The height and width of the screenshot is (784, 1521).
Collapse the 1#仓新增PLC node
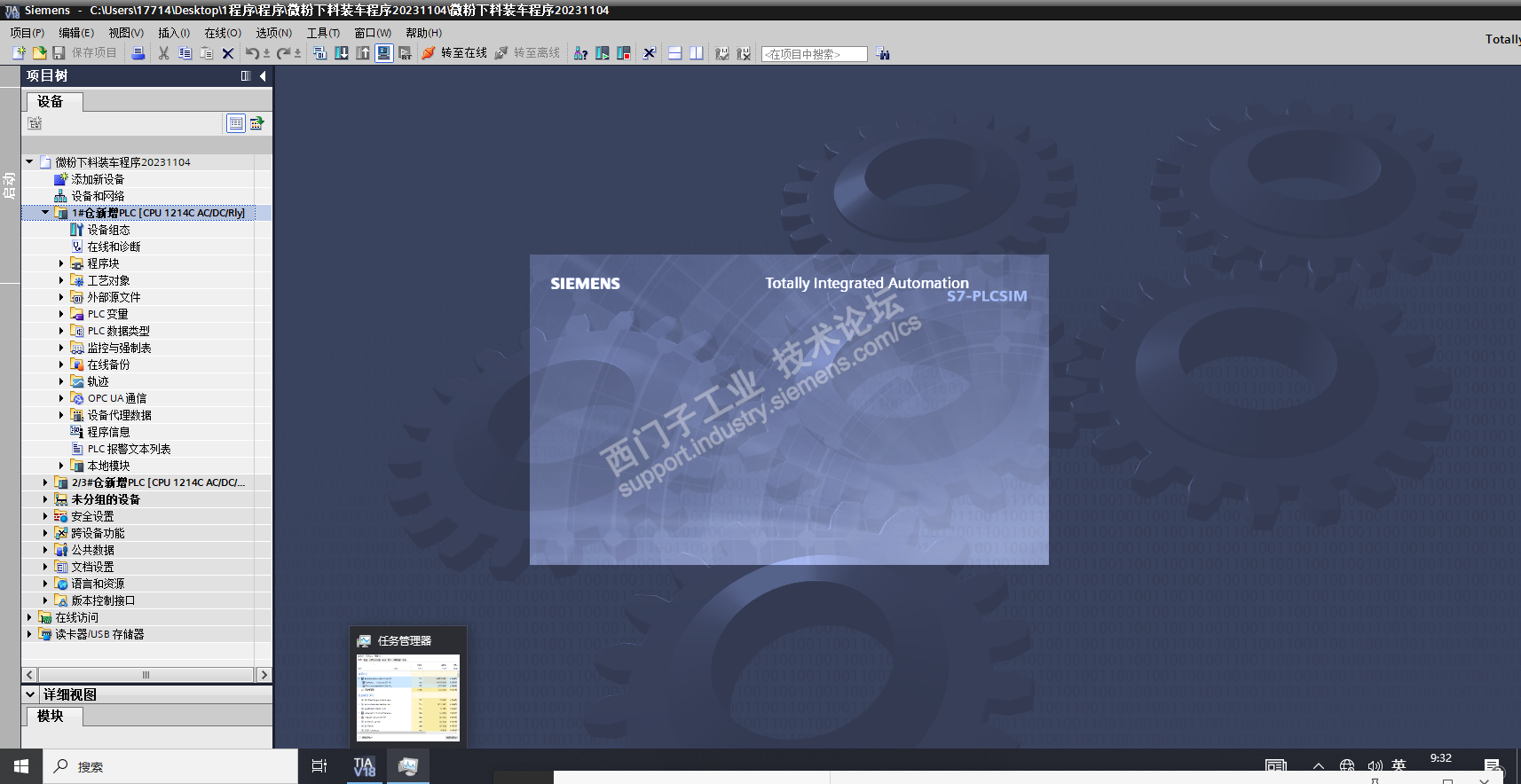45,213
